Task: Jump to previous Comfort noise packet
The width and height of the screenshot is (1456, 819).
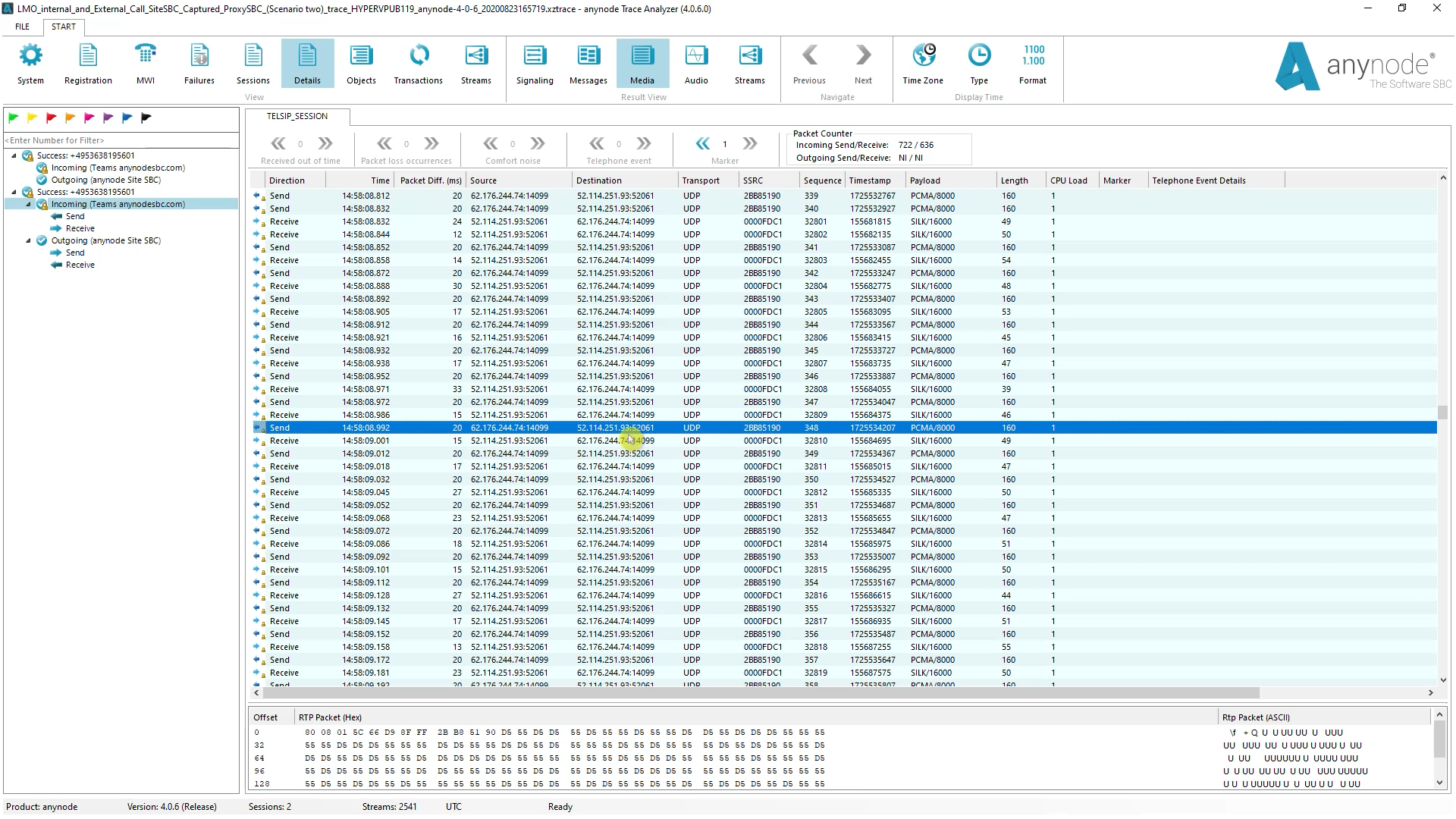Action: point(491,143)
